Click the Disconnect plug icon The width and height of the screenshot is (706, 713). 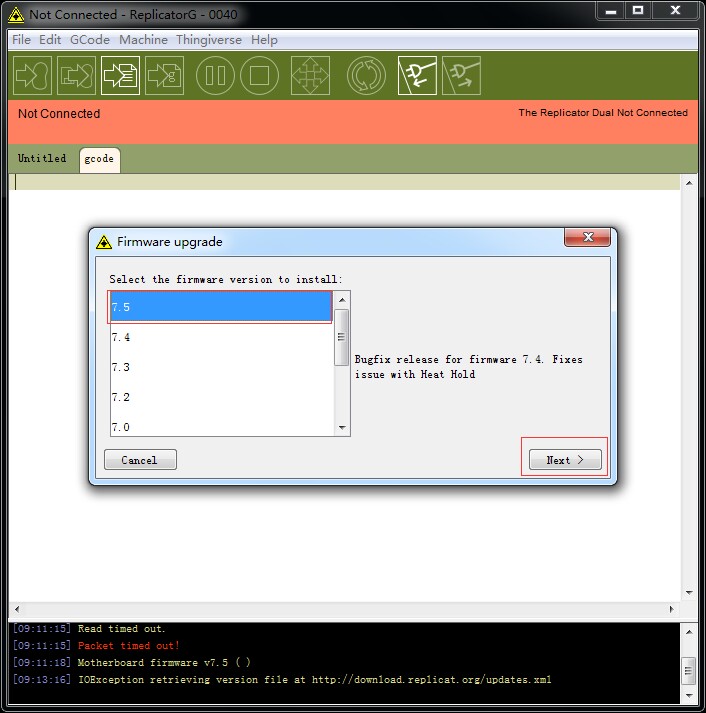coord(461,75)
